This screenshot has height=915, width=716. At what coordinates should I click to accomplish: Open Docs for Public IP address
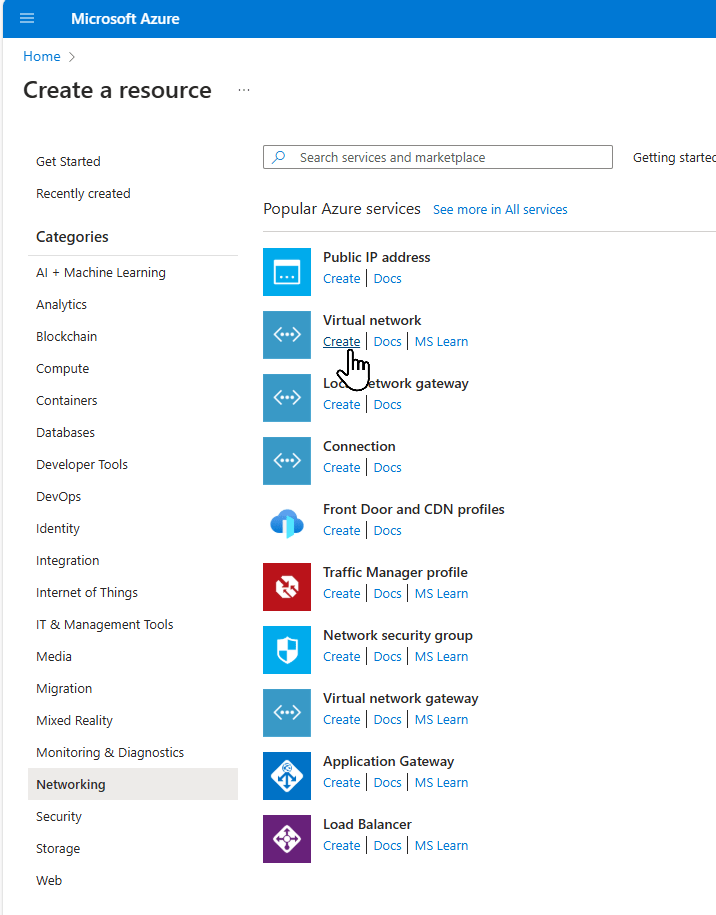(387, 279)
